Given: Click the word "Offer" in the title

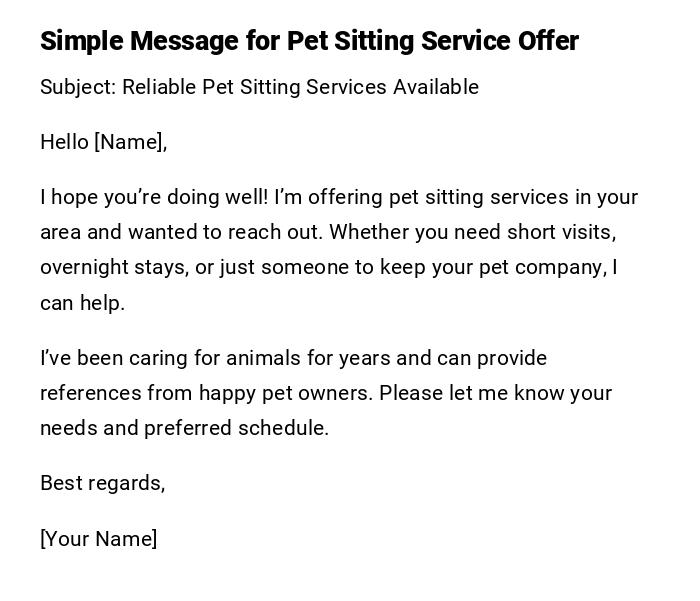Looking at the screenshot, I should 547,41.
